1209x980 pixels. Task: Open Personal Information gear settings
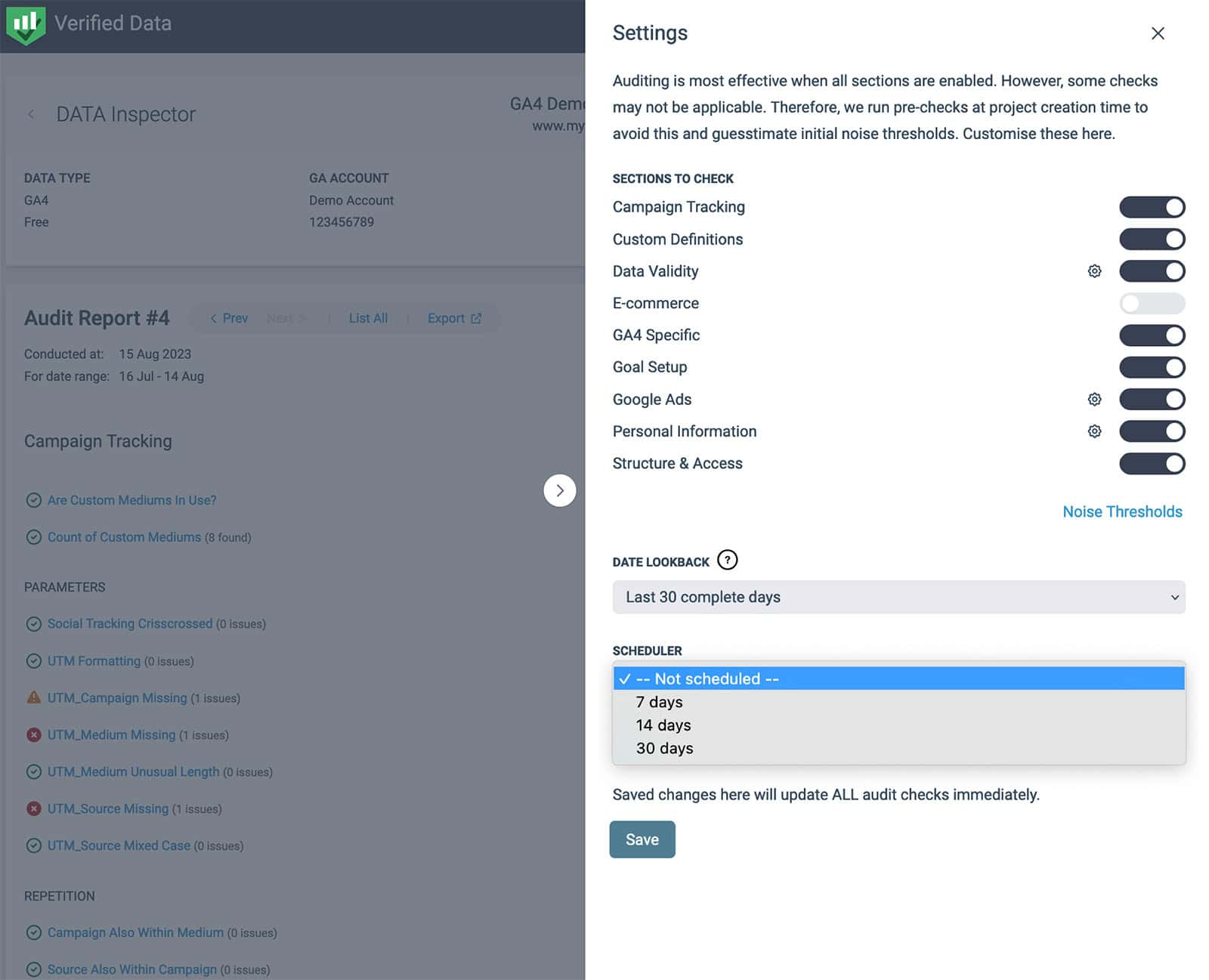pyautogui.click(x=1094, y=431)
